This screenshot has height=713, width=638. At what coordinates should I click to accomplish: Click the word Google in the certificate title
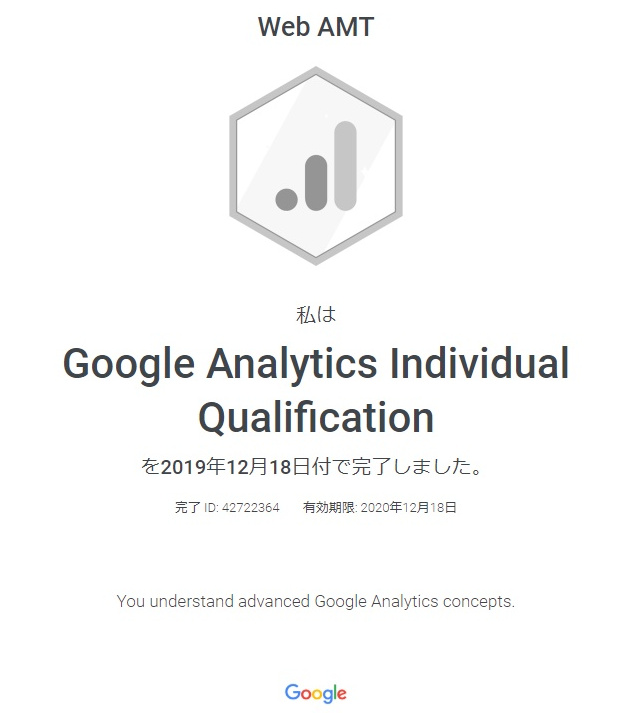click(x=127, y=364)
